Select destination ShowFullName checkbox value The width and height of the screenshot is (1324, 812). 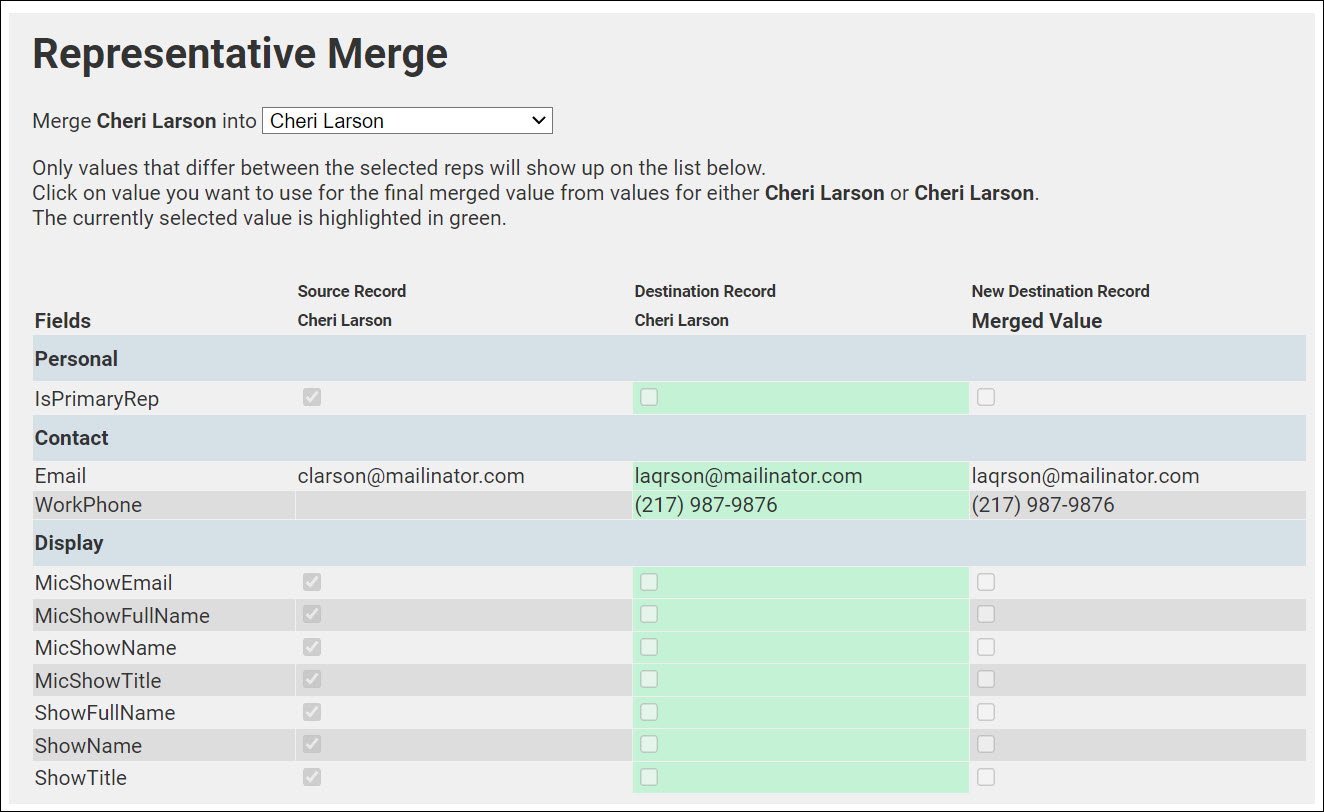click(649, 712)
